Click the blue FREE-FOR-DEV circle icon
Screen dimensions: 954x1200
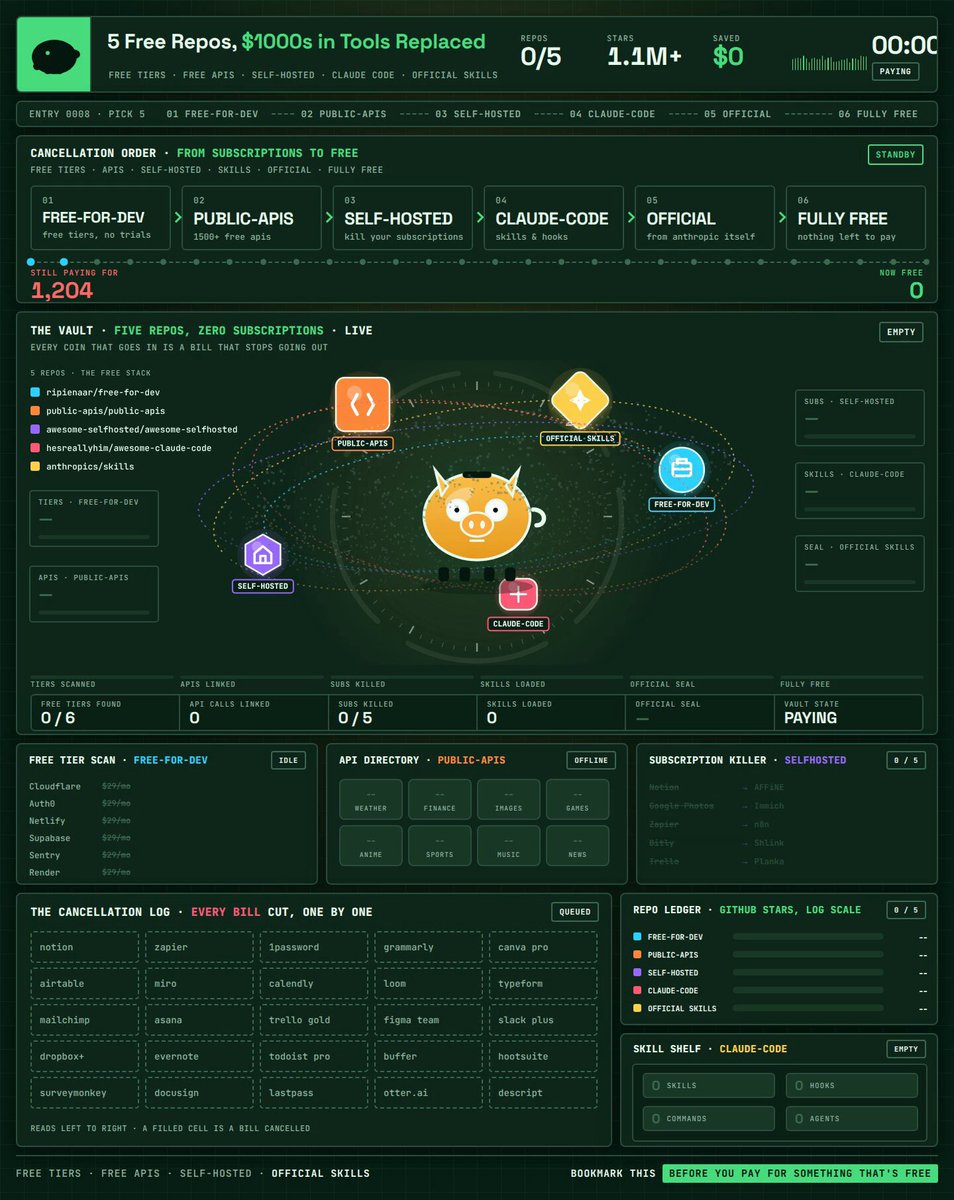[682, 469]
